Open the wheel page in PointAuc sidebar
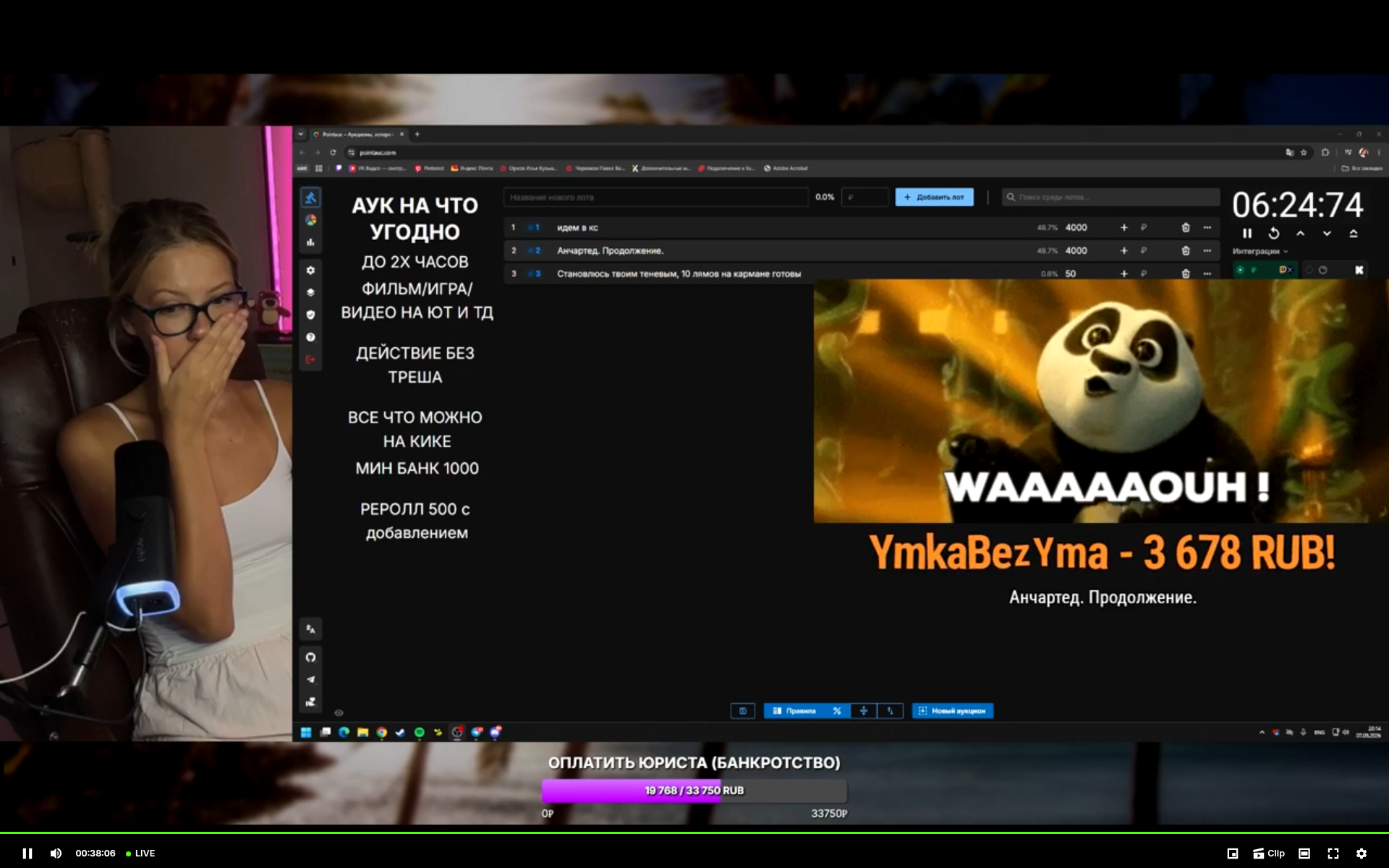The width and height of the screenshot is (1389, 868). point(310,220)
